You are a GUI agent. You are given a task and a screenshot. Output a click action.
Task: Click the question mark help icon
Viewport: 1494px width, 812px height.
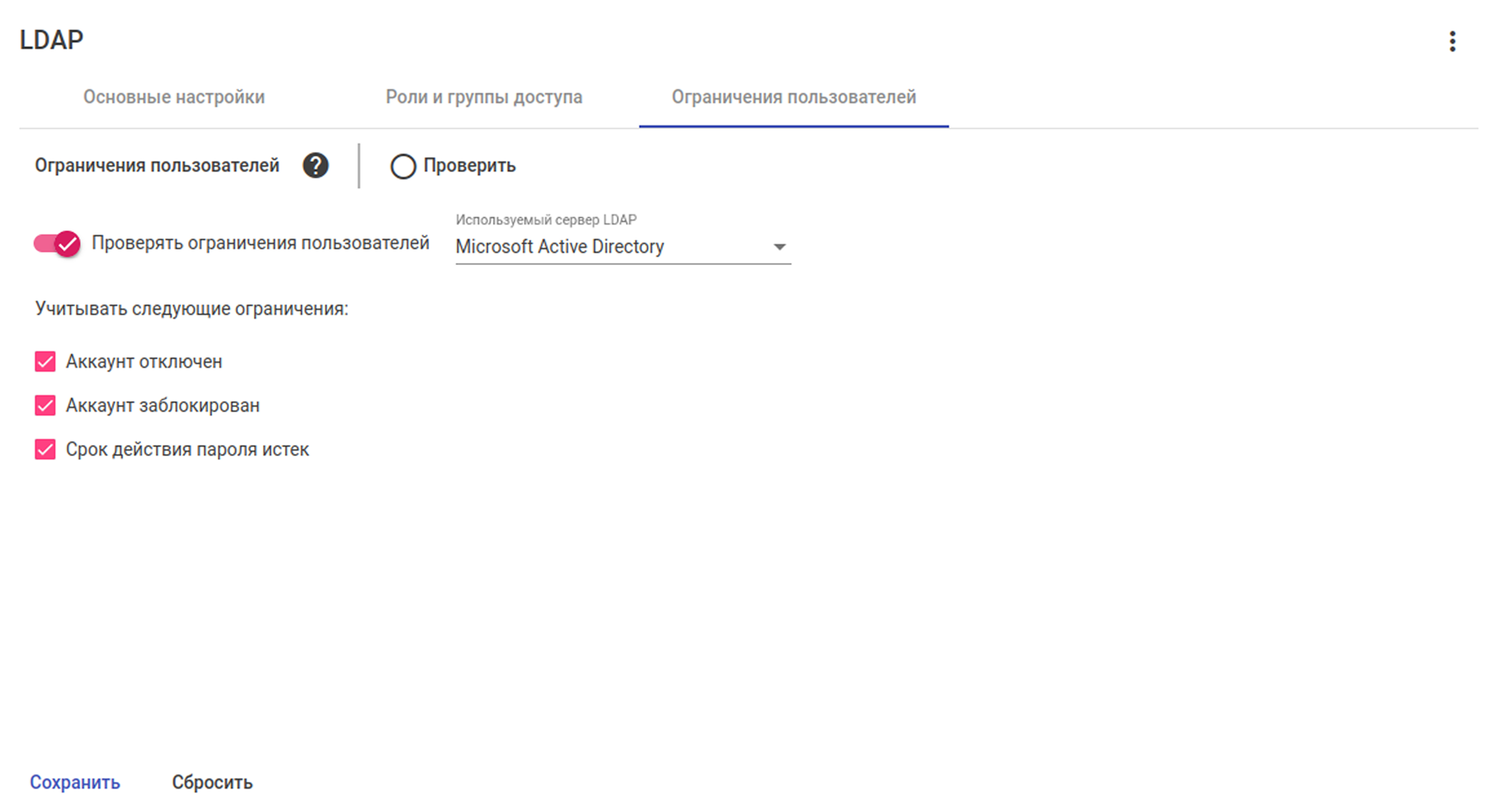click(315, 166)
